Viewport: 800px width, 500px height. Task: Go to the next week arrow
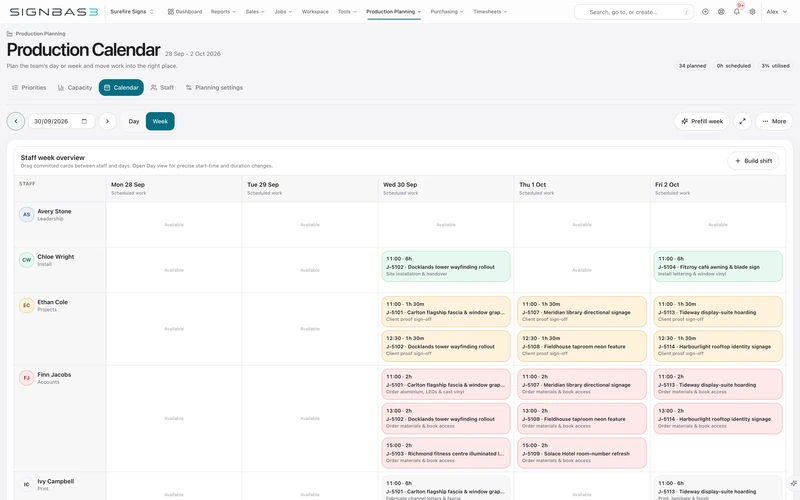pyautogui.click(x=107, y=121)
